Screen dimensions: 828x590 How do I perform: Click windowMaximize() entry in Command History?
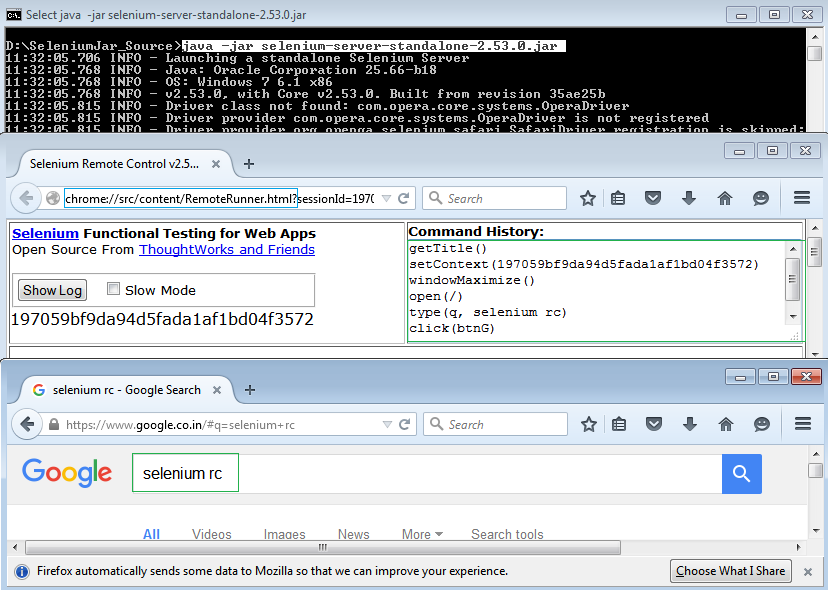pos(472,280)
